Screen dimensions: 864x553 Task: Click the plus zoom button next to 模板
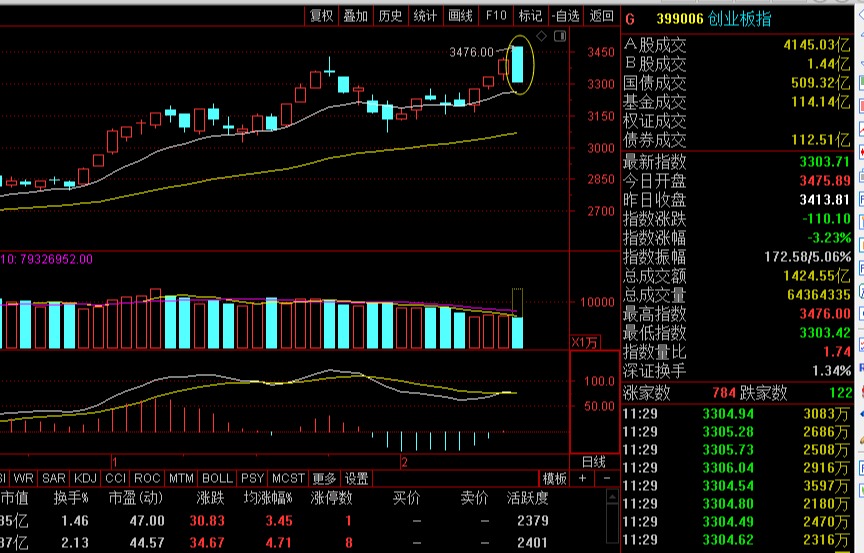click(583, 479)
